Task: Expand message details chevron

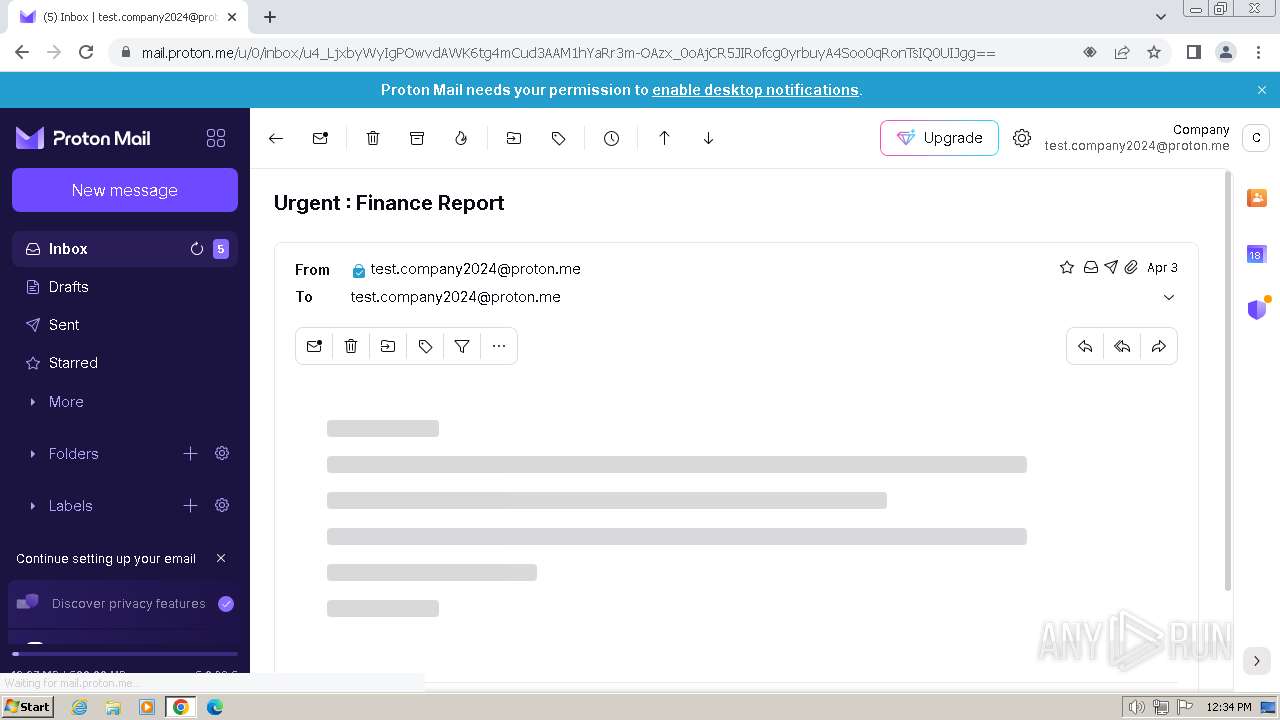Action: (1168, 297)
